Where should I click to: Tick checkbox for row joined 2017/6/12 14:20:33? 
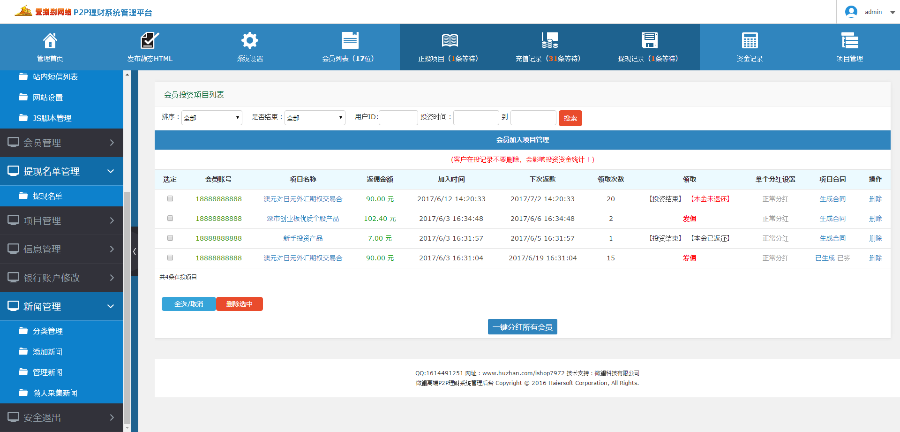(x=169, y=199)
